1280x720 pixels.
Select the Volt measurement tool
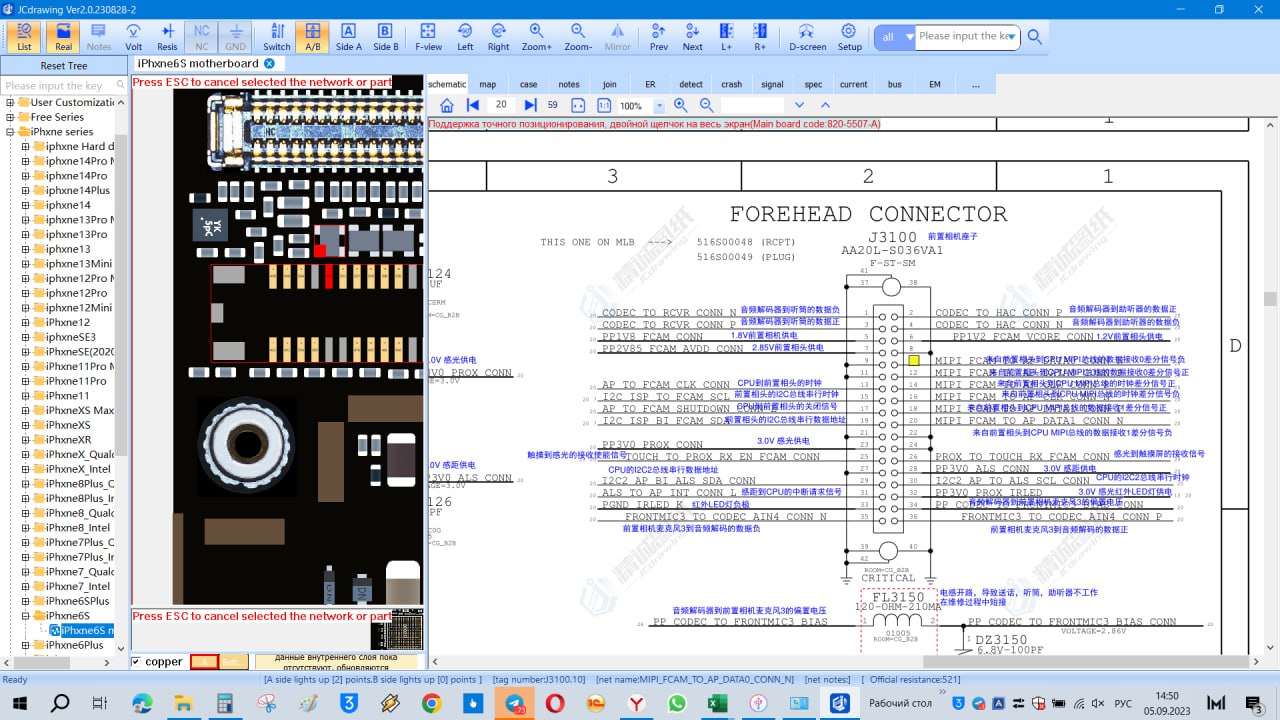coord(133,37)
